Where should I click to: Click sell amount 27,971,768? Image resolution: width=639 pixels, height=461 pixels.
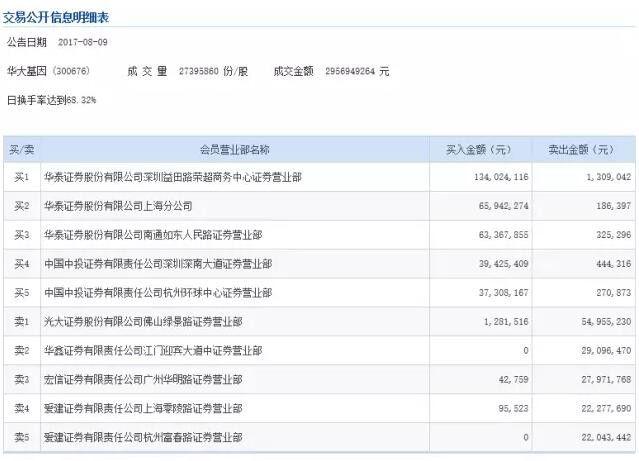click(606, 379)
